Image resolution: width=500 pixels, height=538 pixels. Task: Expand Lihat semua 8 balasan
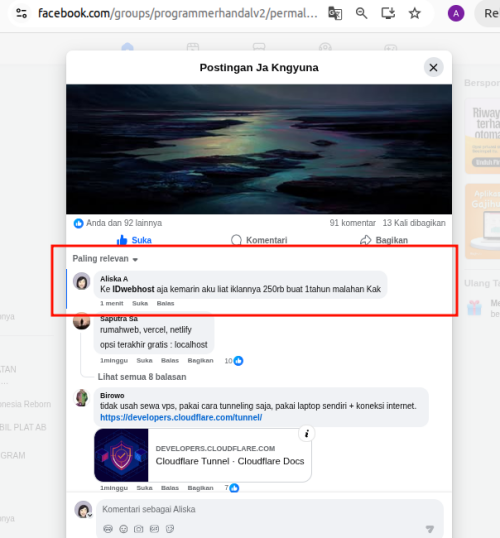(142, 377)
